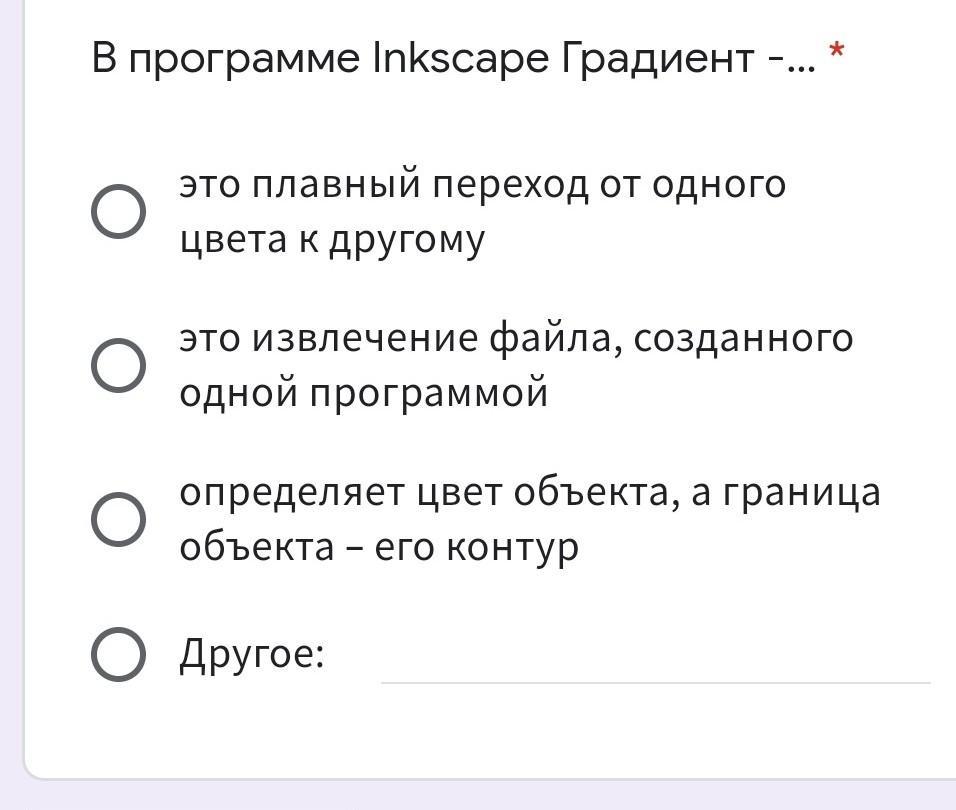Click 'В программе' at the question start

point(226,59)
